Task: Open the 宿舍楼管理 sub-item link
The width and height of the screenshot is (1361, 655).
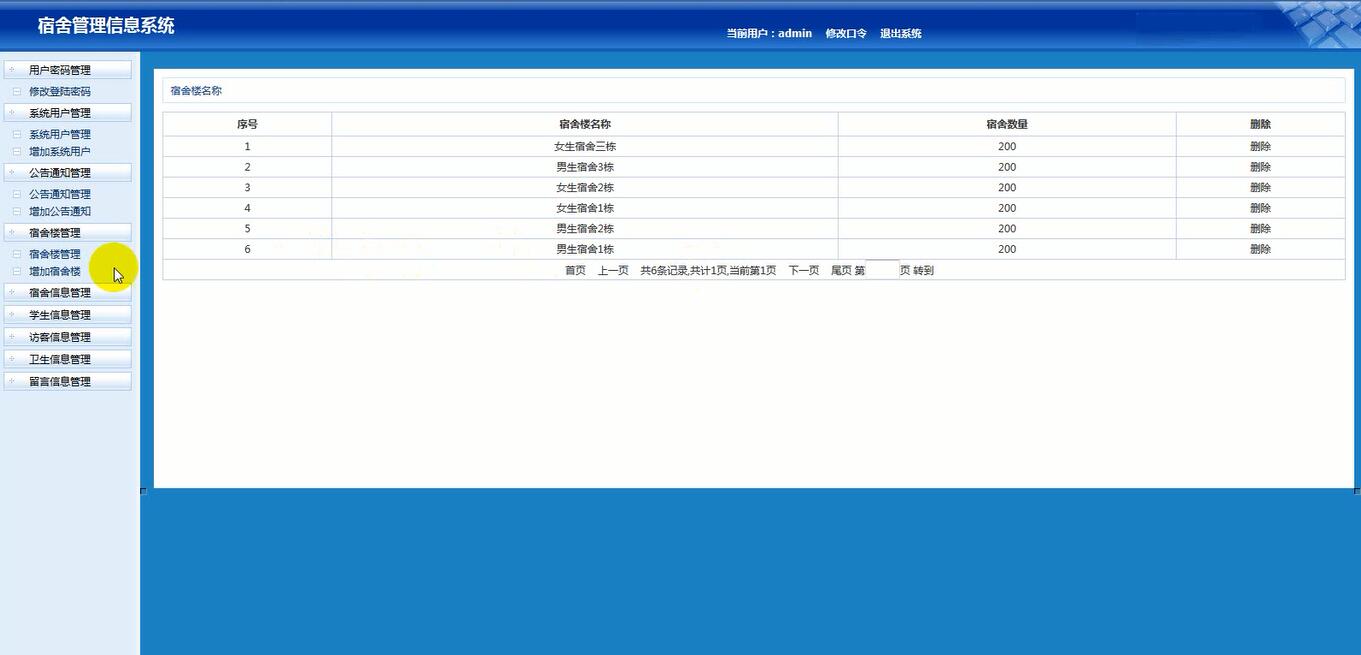Action: point(55,255)
